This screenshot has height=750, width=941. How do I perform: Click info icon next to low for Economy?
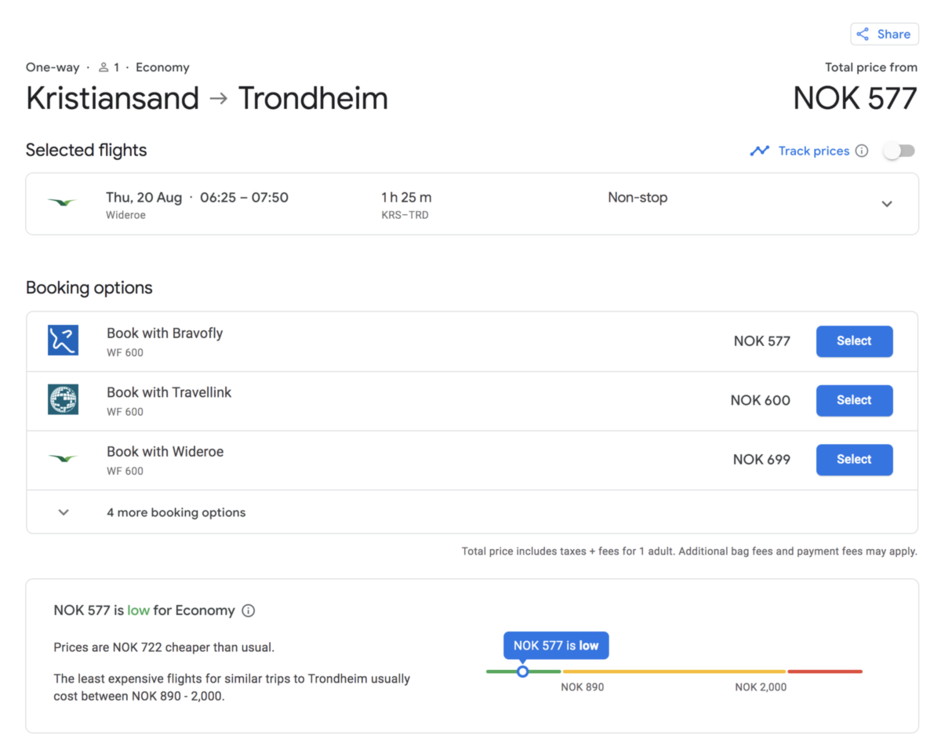pos(249,611)
